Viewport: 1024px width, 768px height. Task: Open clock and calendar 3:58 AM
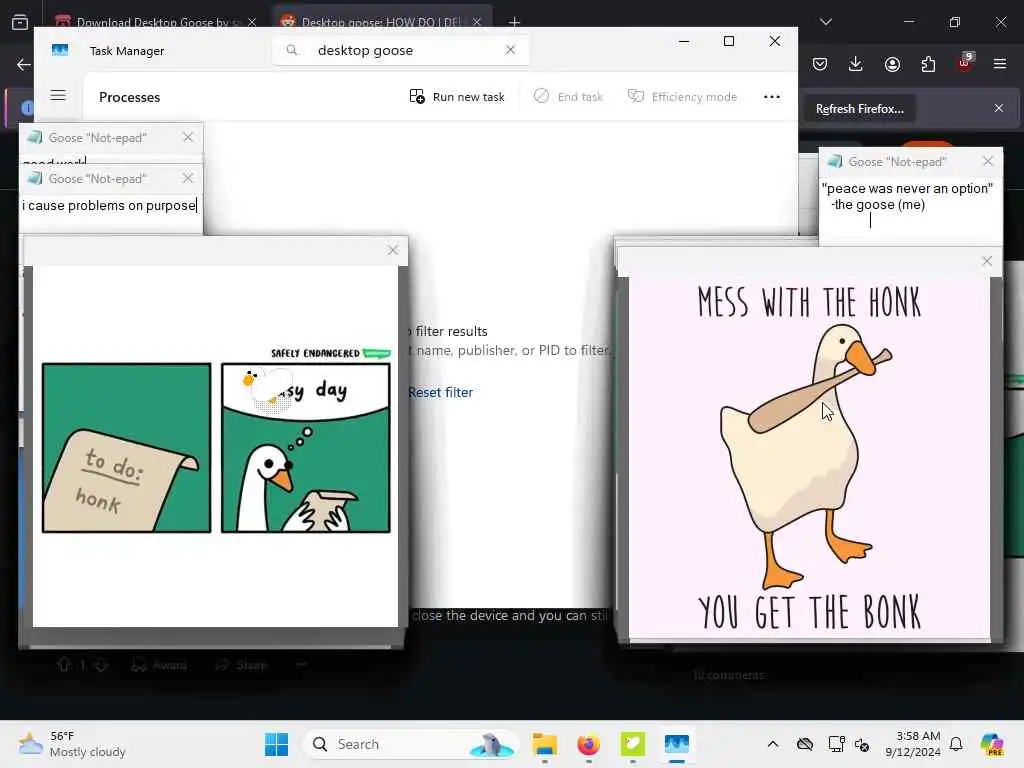tap(913, 744)
